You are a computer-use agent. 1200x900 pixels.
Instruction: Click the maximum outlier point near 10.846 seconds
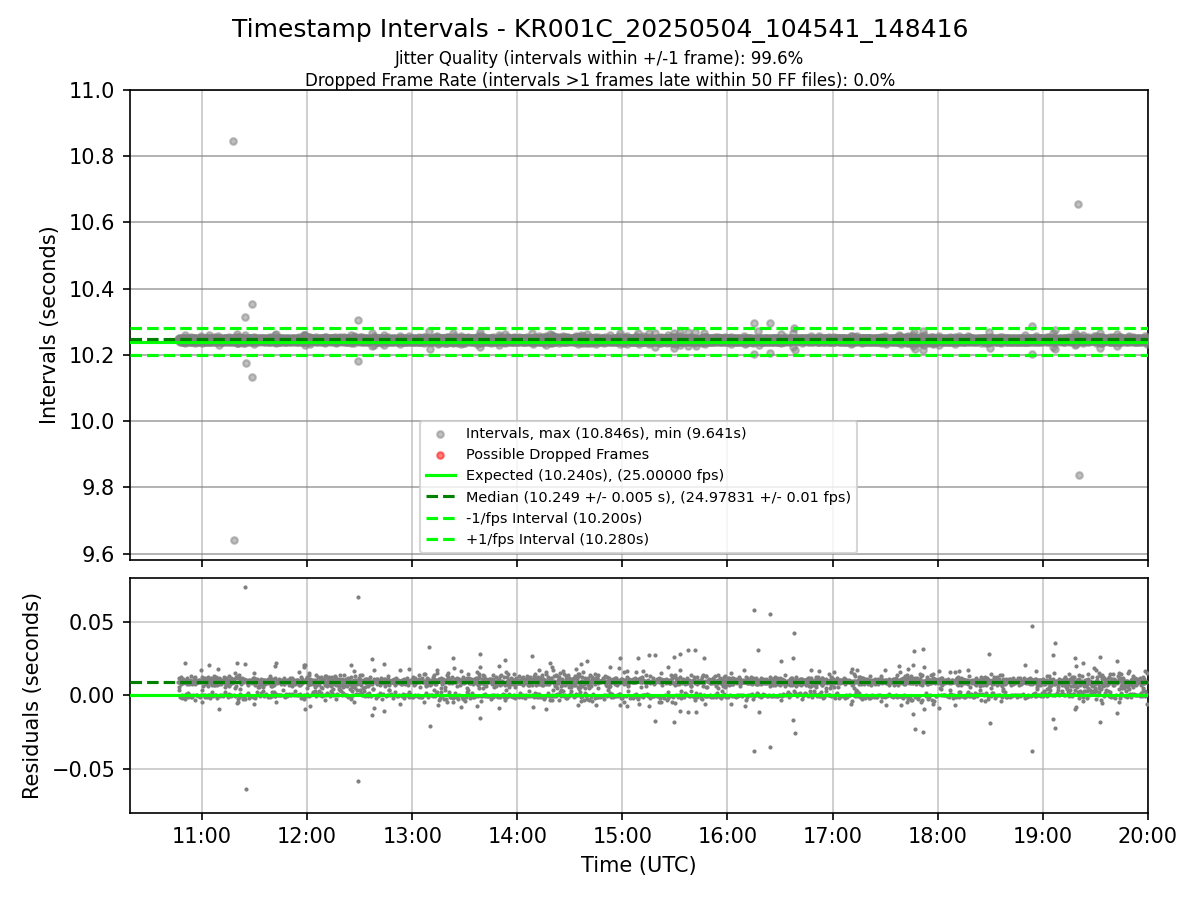click(233, 141)
